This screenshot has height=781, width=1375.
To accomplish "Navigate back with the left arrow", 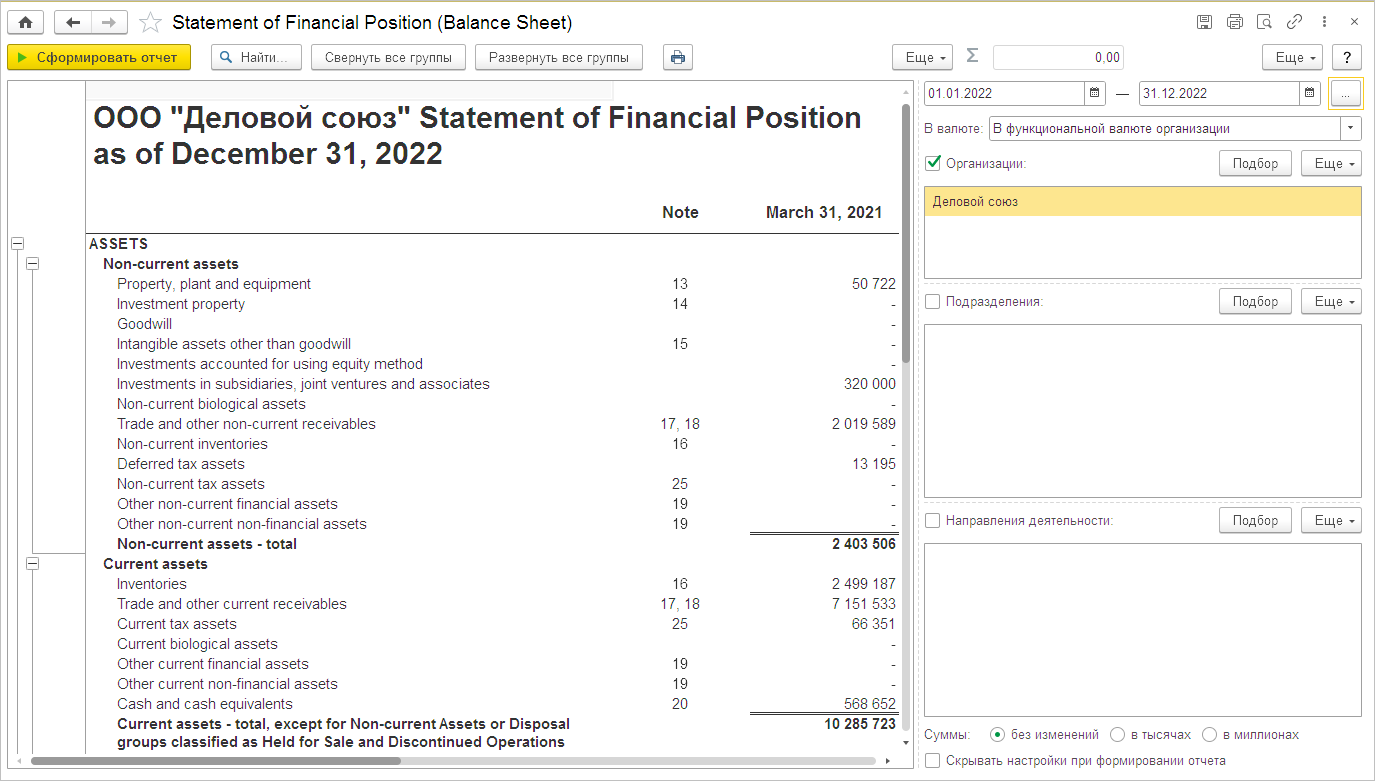I will pos(73,22).
